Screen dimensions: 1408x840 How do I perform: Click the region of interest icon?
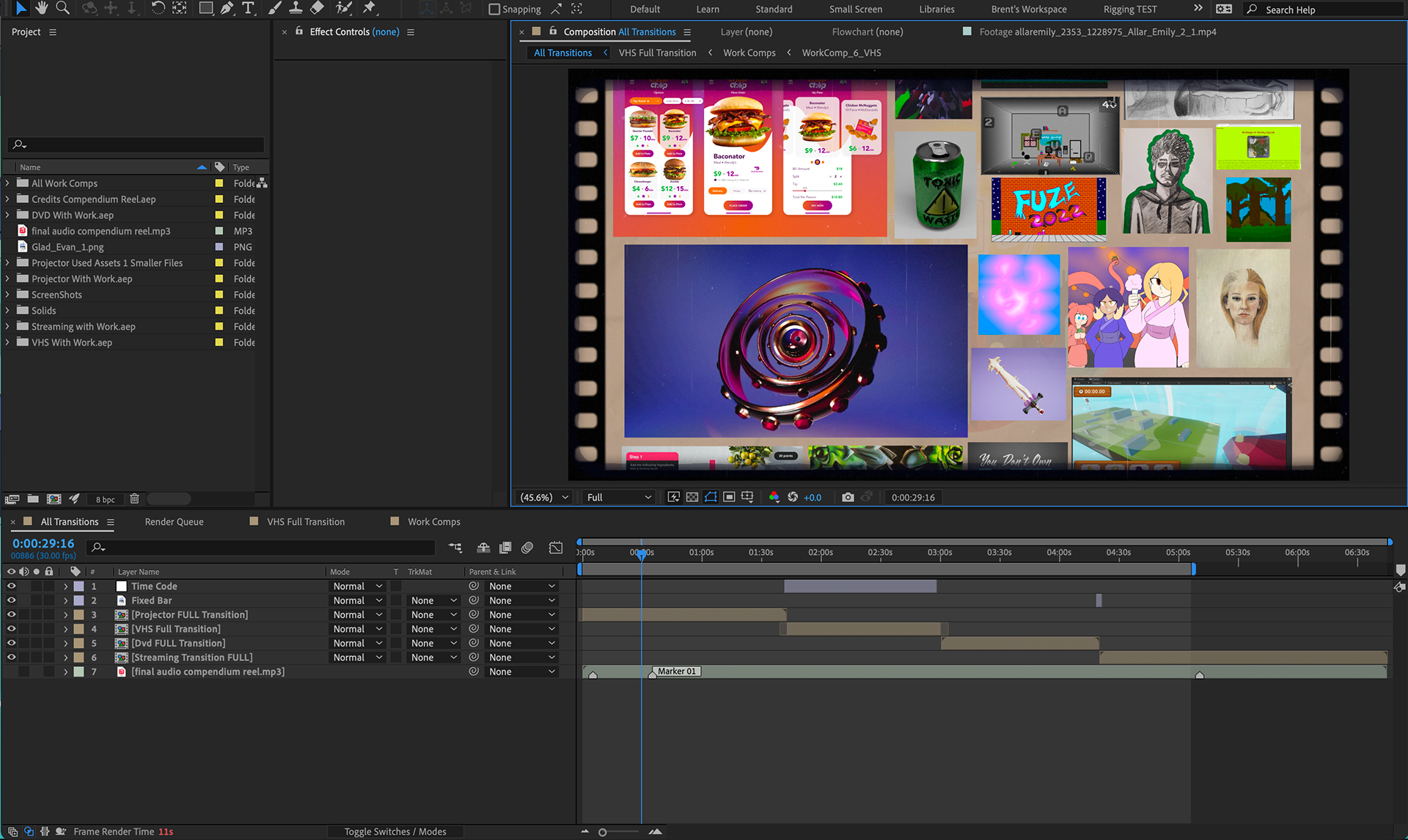click(729, 497)
